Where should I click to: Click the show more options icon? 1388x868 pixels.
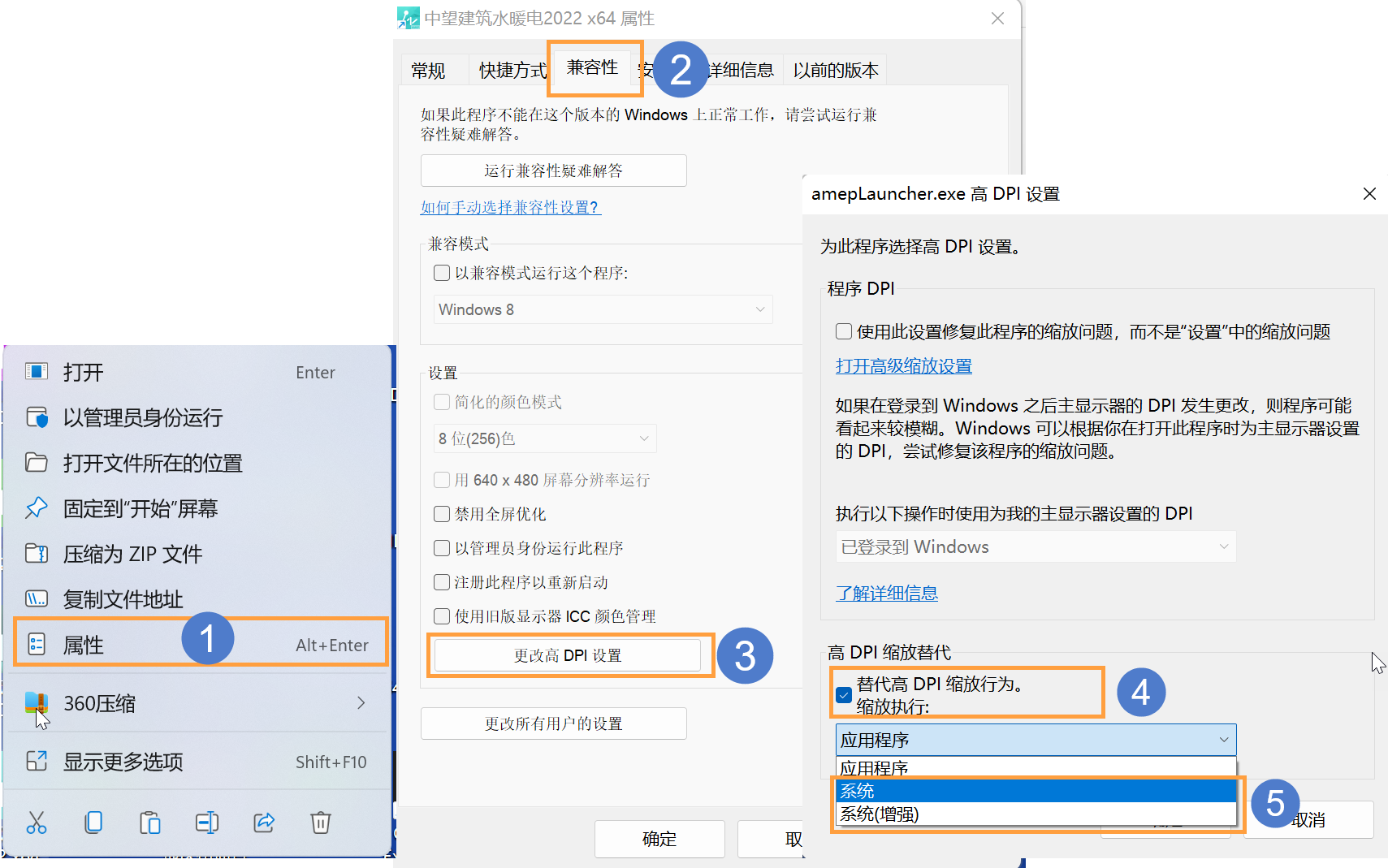37,762
